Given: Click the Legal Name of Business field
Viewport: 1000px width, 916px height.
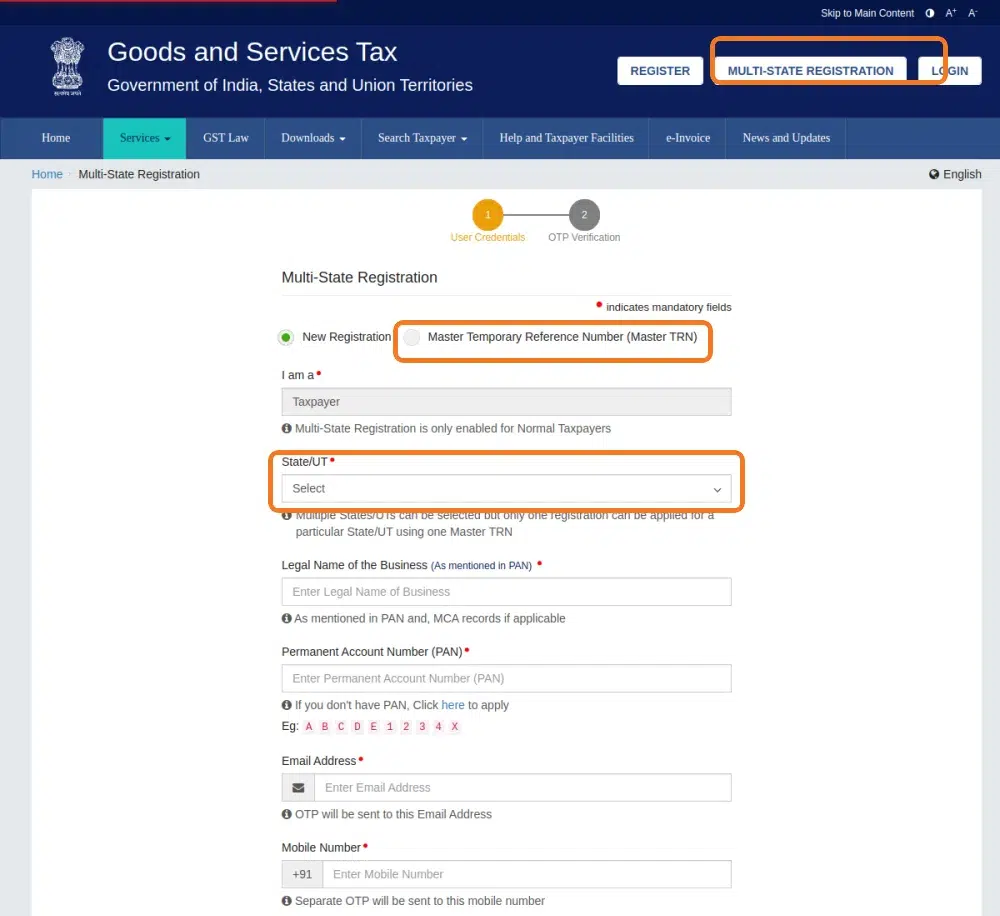Looking at the screenshot, I should pos(506,592).
